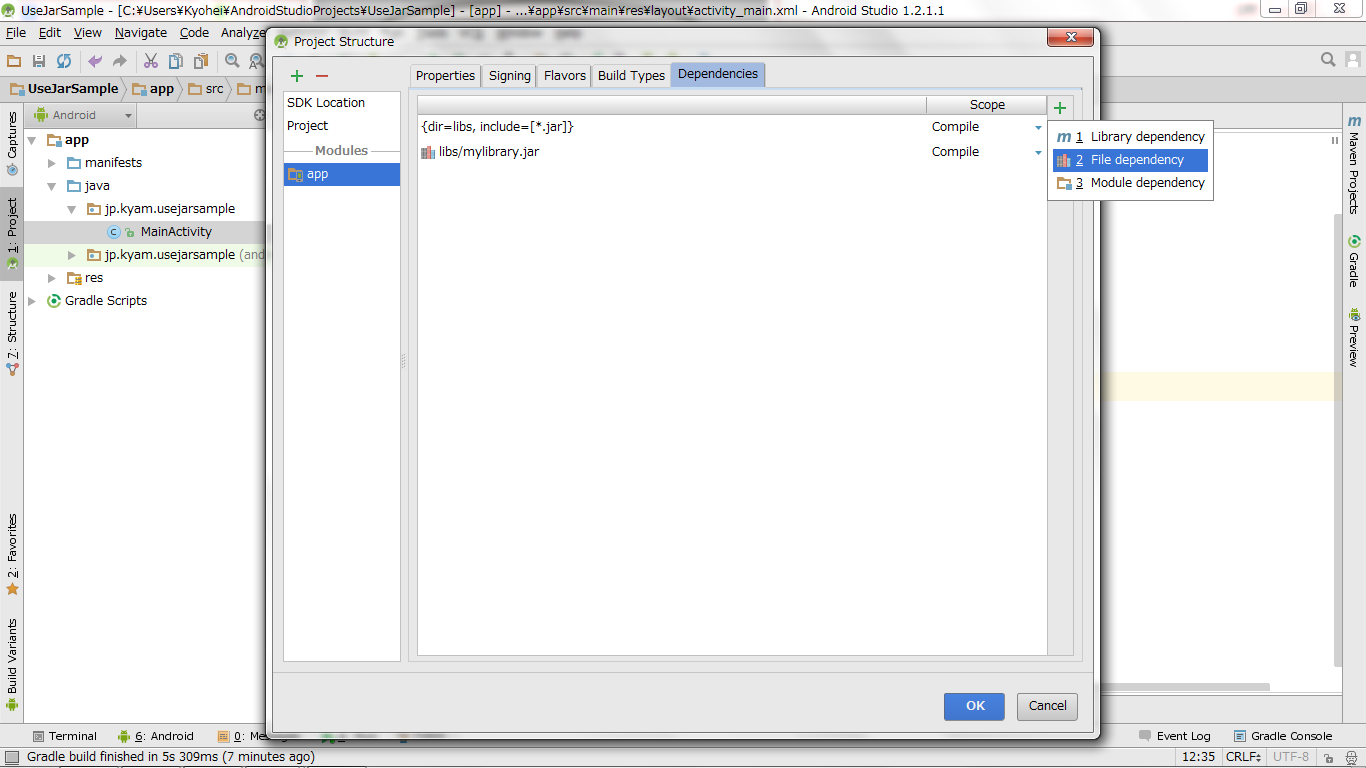The height and width of the screenshot is (768, 1366).
Task: Switch to the Build Types tab
Action: click(631, 76)
